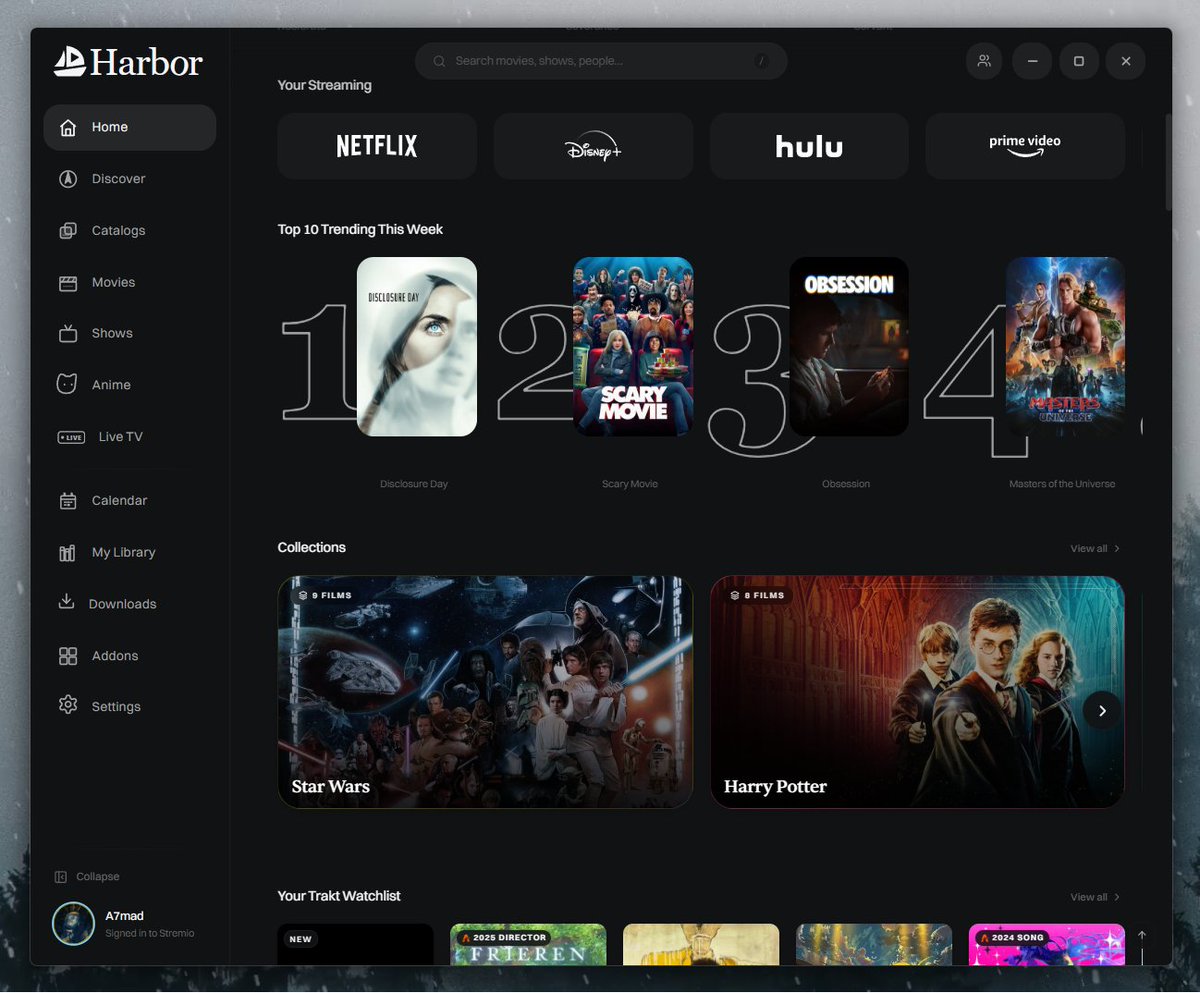Click the vertical scrollbar thumb
Viewport: 1200px width, 993px height.
1168,162
